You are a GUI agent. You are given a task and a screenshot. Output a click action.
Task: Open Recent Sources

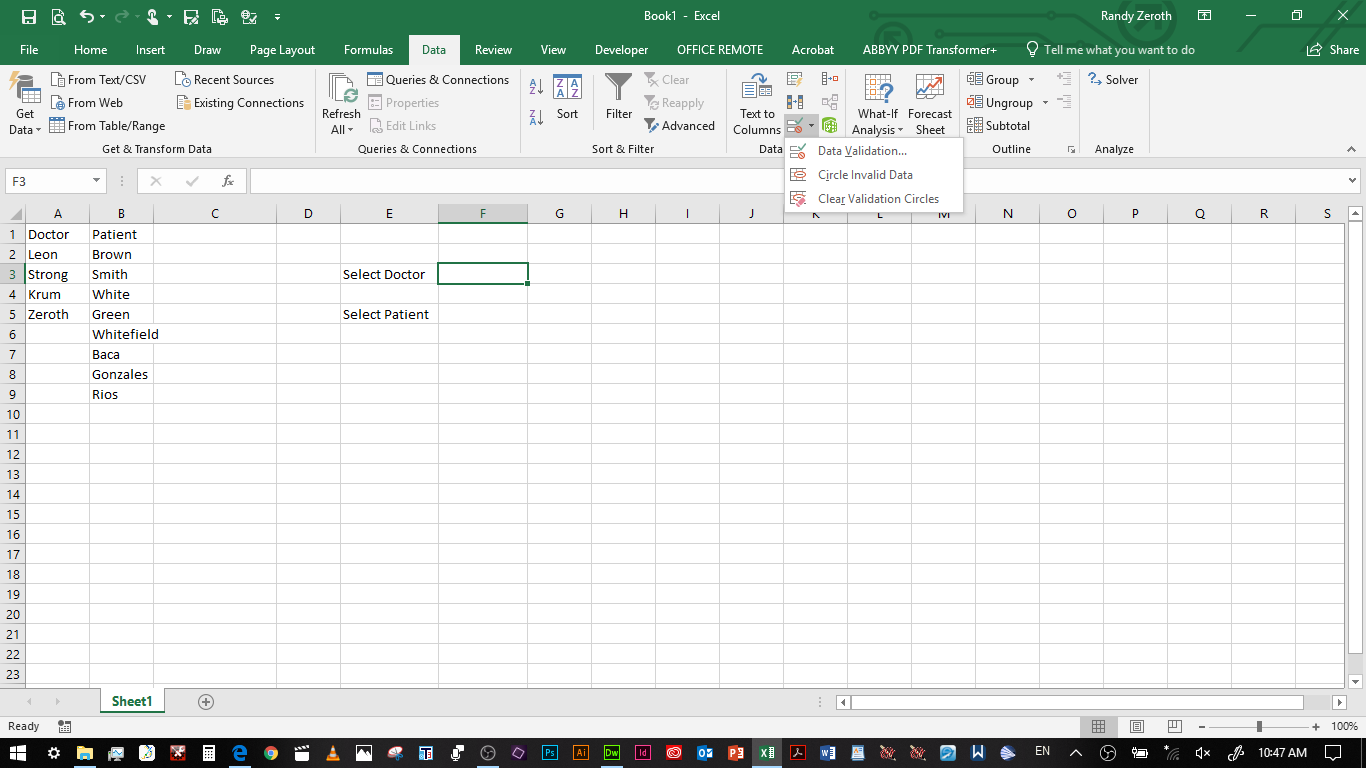point(225,80)
